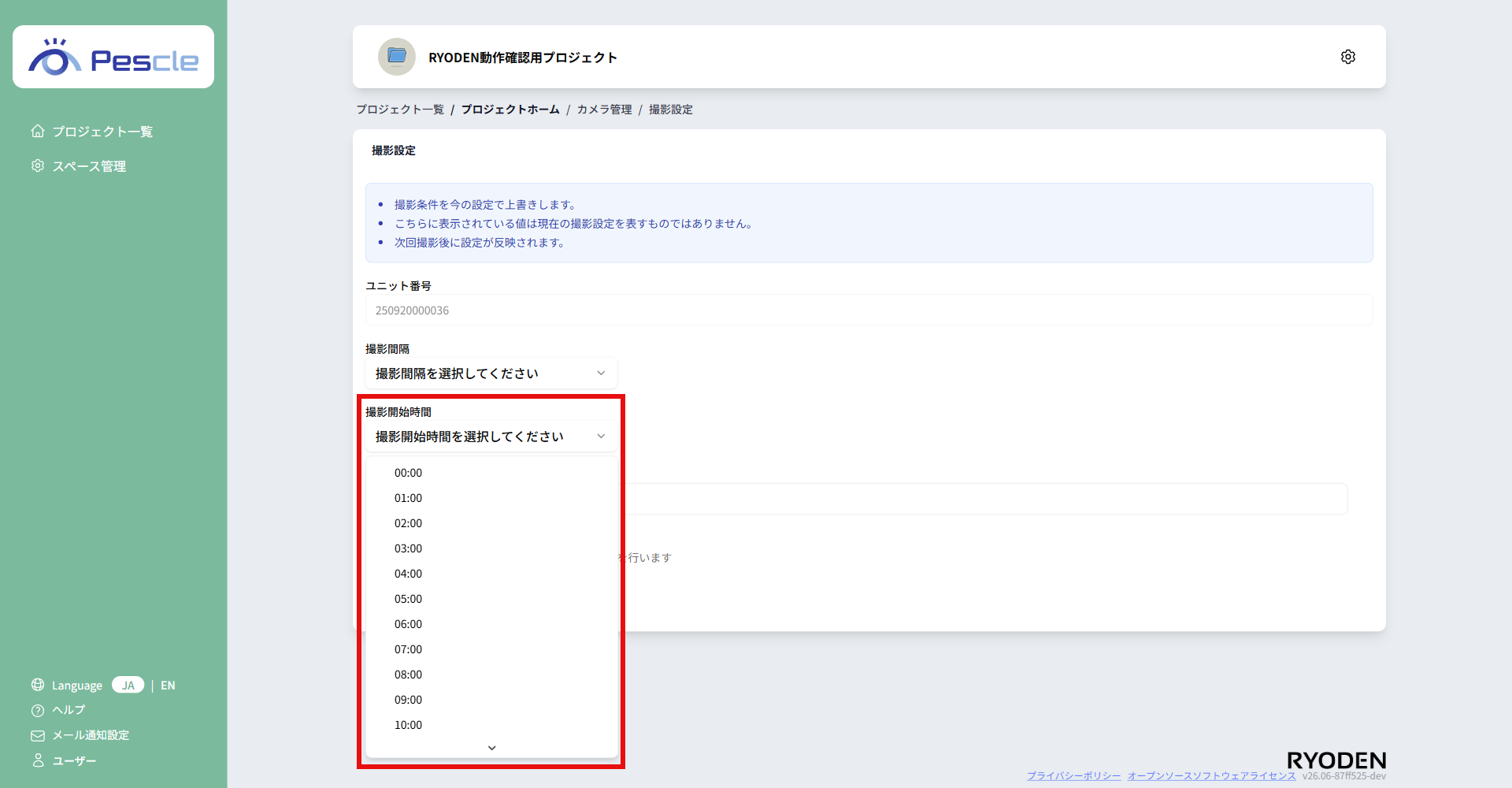
Task: Click the help question mark icon
Action: tap(38, 710)
